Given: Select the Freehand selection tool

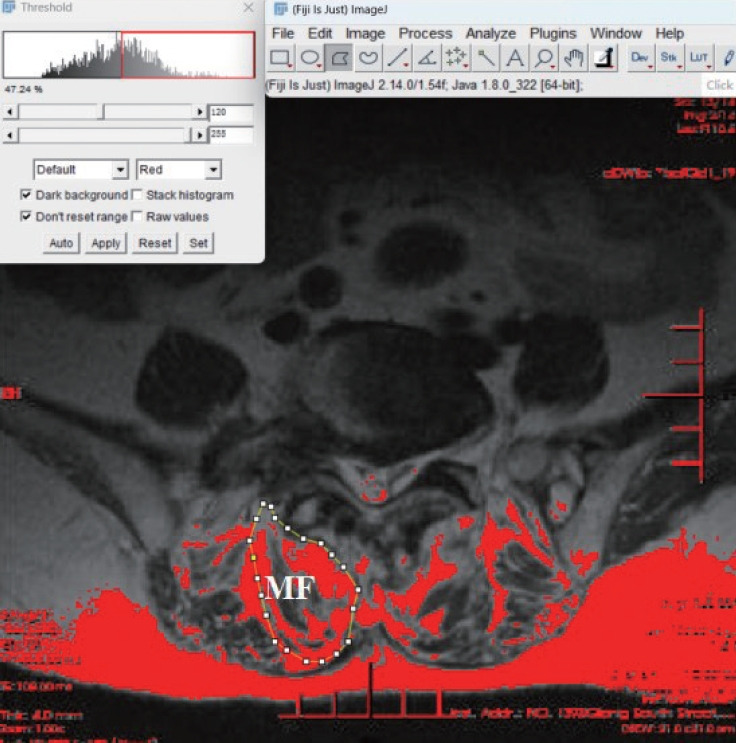Looking at the screenshot, I should [x=368, y=58].
